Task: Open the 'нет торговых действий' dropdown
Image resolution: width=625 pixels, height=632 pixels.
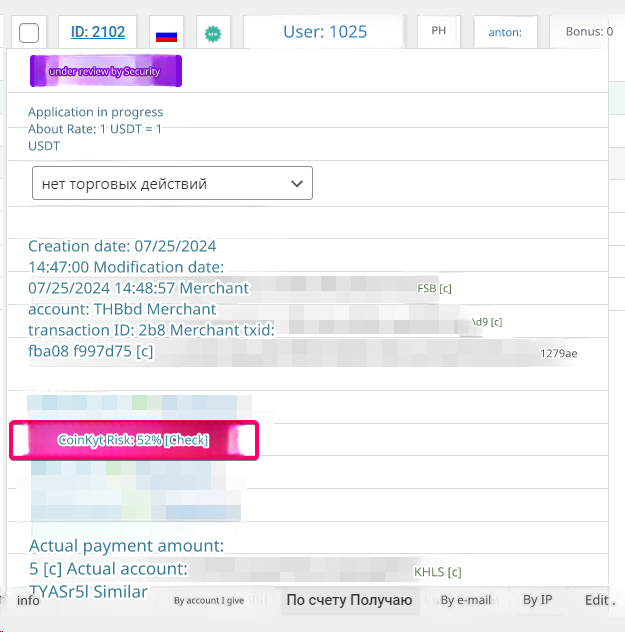Action: pos(172,184)
